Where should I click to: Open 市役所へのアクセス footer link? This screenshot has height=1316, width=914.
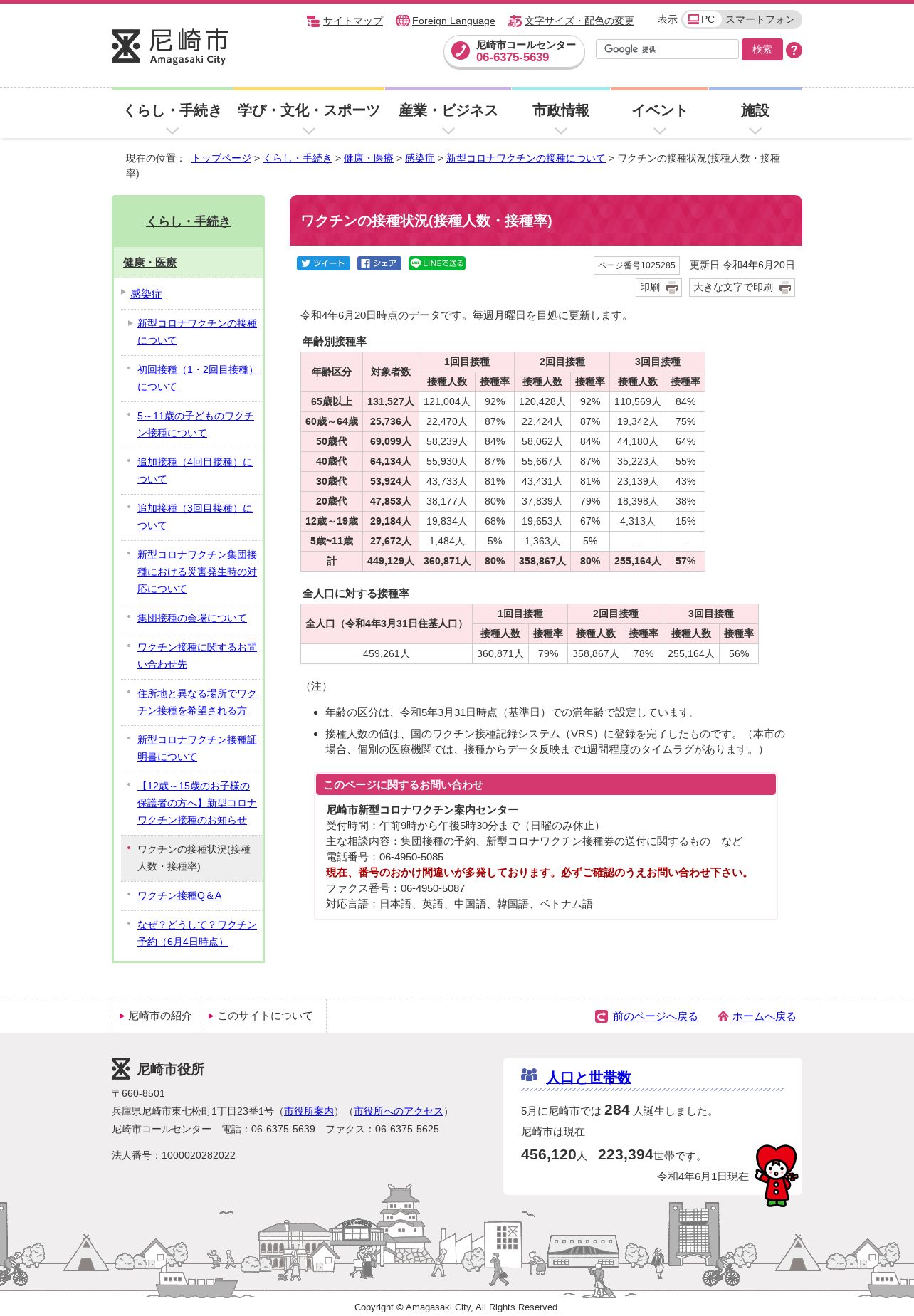click(x=399, y=1111)
